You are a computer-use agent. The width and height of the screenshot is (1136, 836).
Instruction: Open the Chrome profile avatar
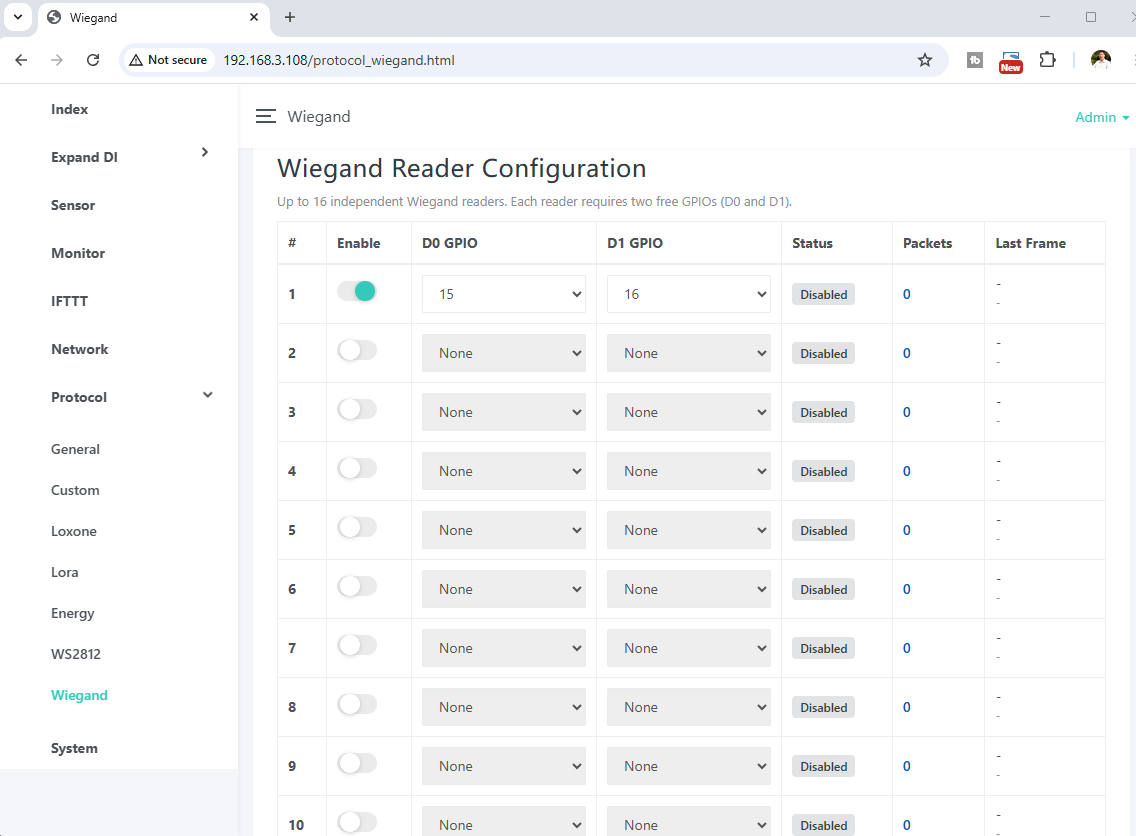[x=1100, y=60]
